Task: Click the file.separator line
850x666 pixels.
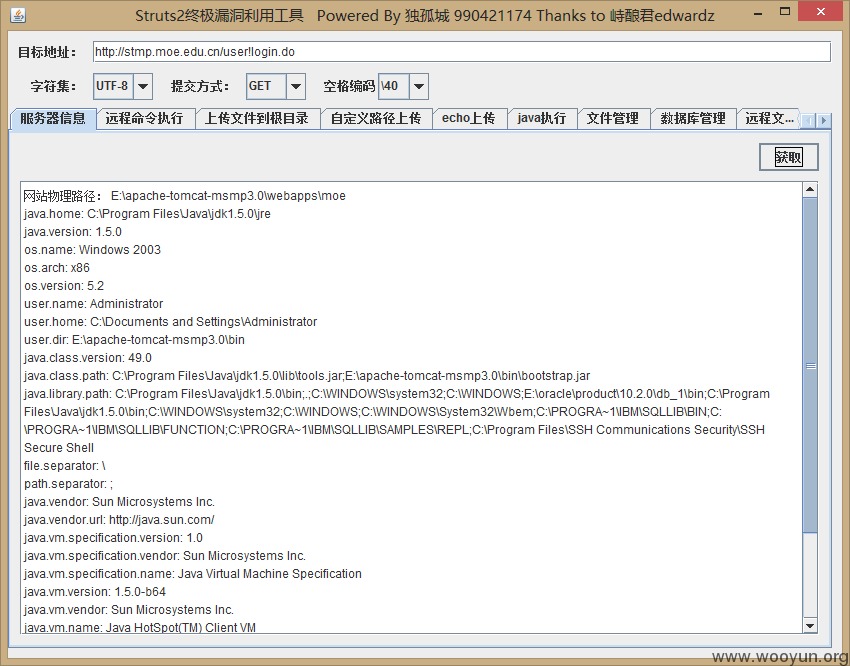Action: pos(65,465)
